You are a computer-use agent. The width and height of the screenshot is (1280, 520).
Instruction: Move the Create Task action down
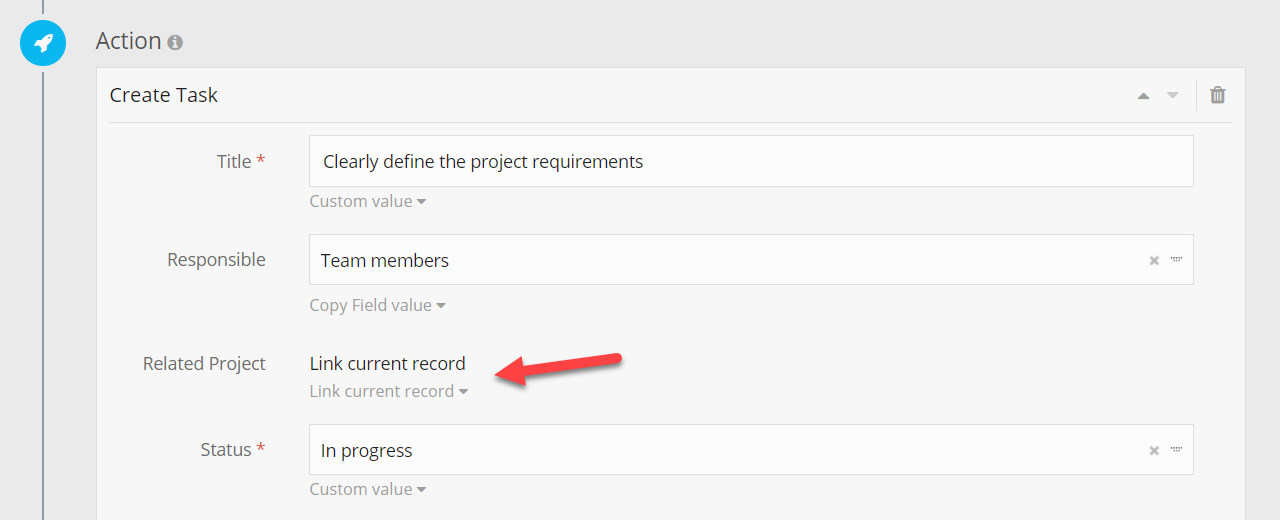[x=1173, y=96]
